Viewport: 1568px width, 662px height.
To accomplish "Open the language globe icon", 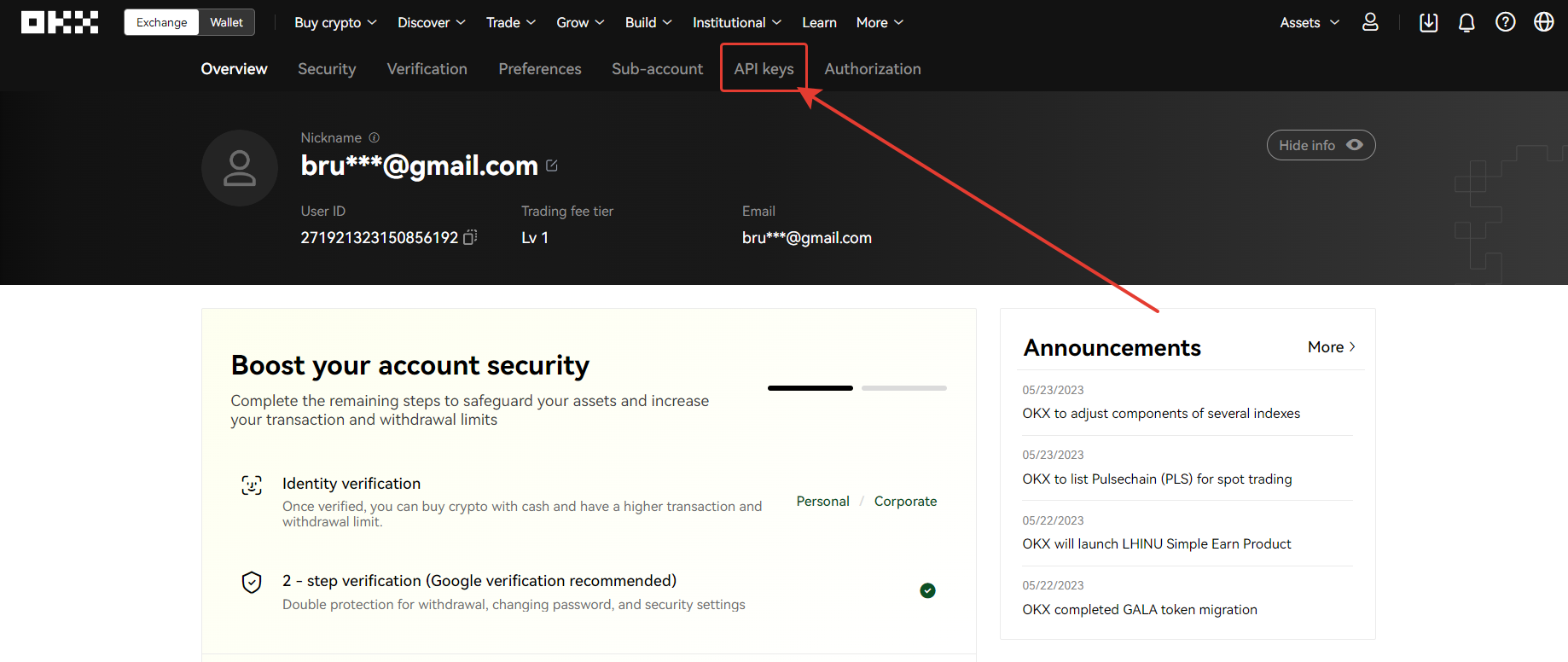I will pyautogui.click(x=1544, y=22).
